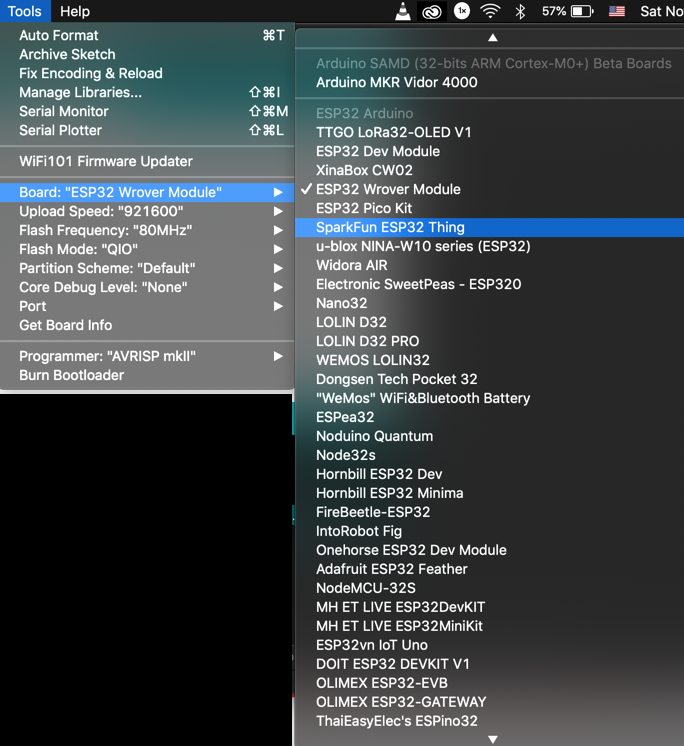Choose Auto Format from Tools menu
This screenshot has height=746, width=684.
tap(147, 35)
